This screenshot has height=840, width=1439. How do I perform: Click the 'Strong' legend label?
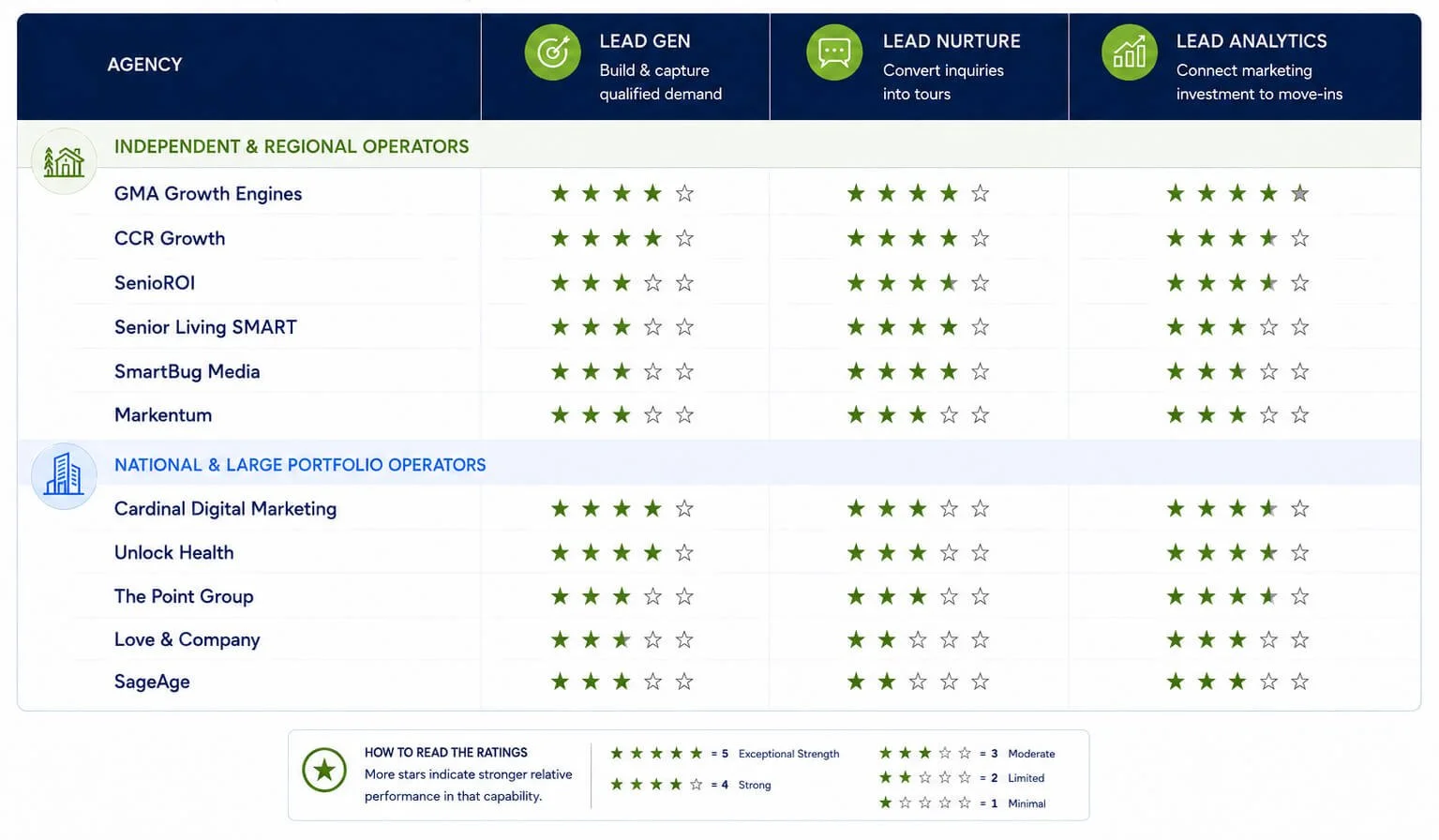coord(755,785)
